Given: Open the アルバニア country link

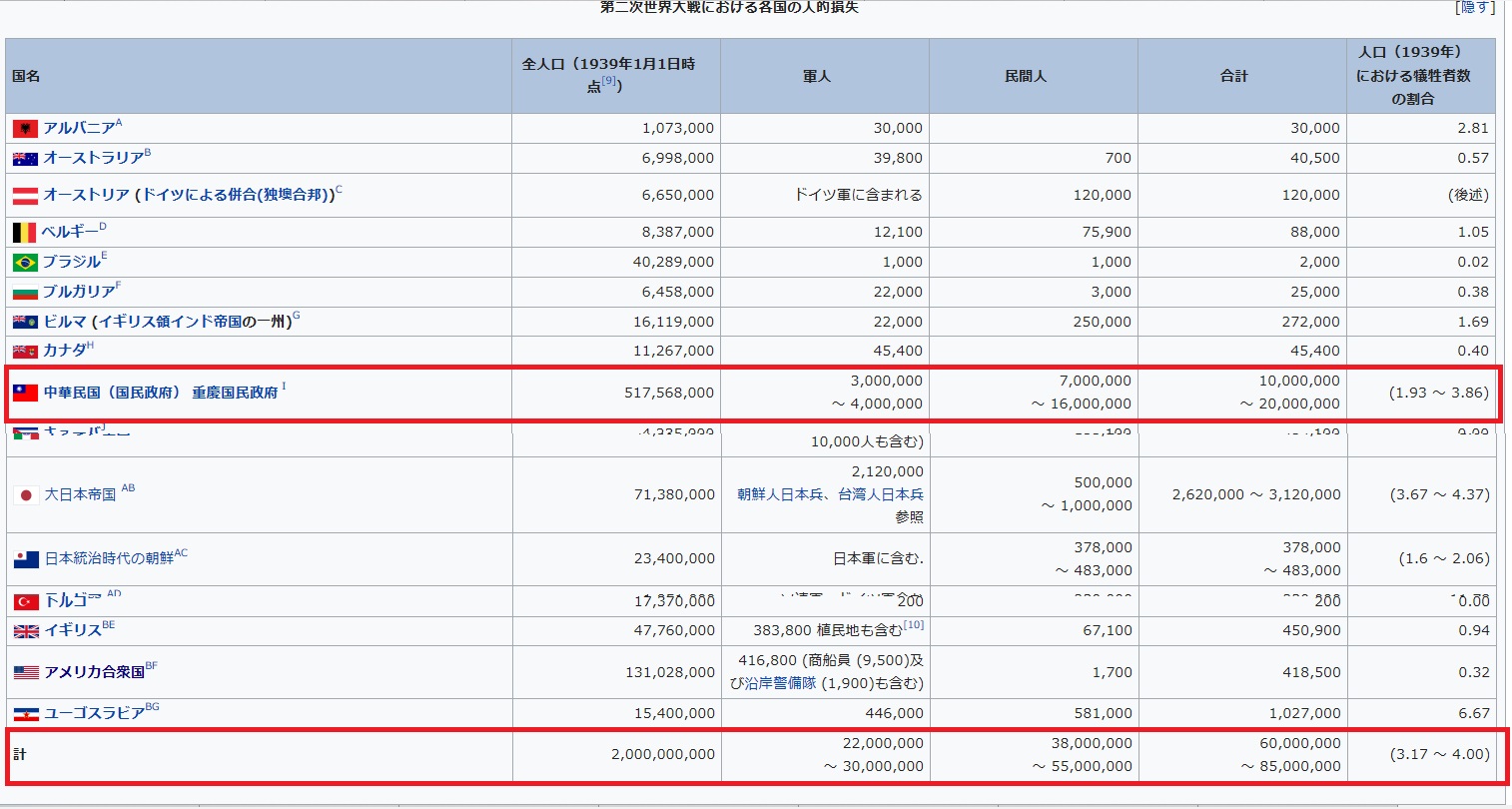Looking at the screenshot, I should pyautogui.click(x=79, y=129).
